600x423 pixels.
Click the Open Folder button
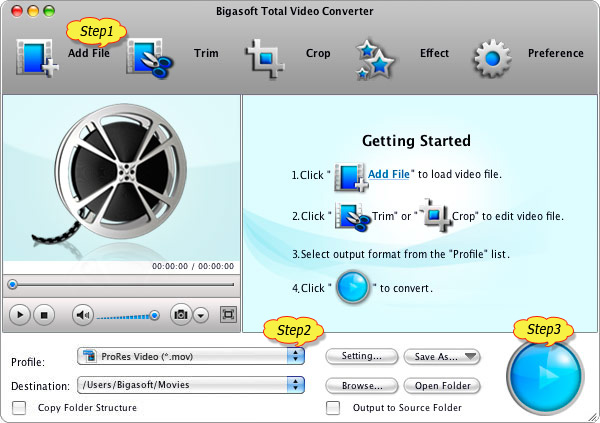(x=442, y=385)
